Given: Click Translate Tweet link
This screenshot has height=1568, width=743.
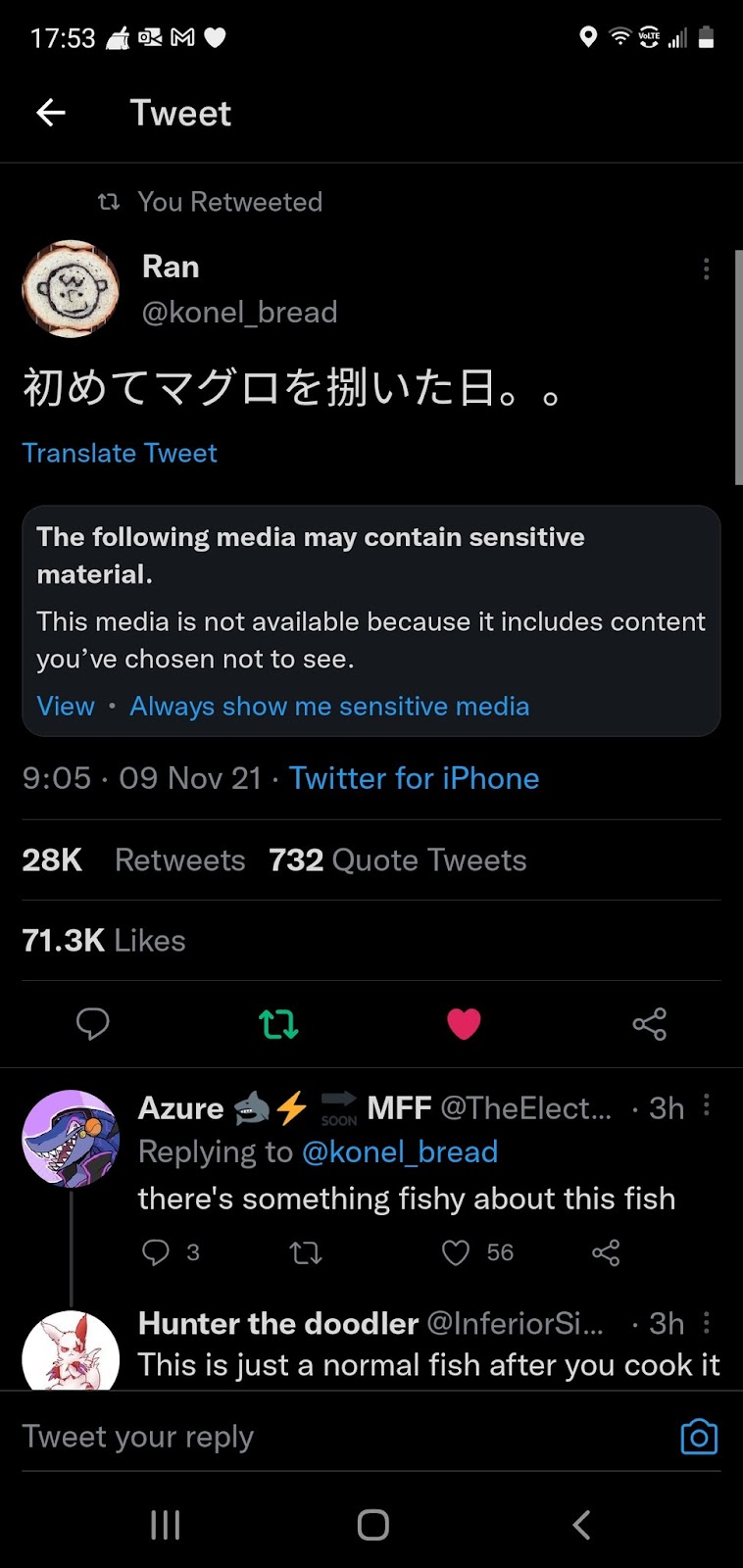Looking at the screenshot, I should pyautogui.click(x=120, y=453).
